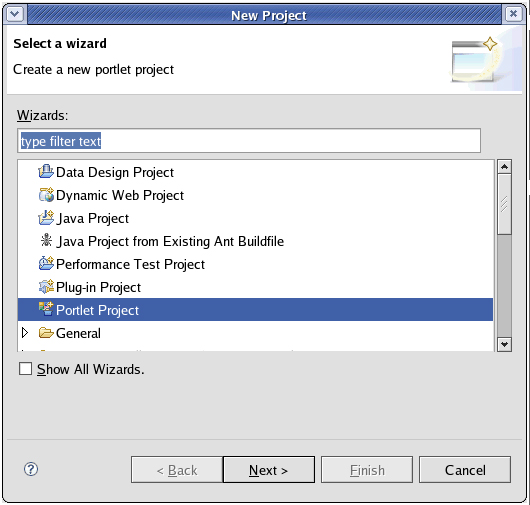The image size is (530, 505).
Task: Go to the next wizard page
Action: [x=269, y=470]
